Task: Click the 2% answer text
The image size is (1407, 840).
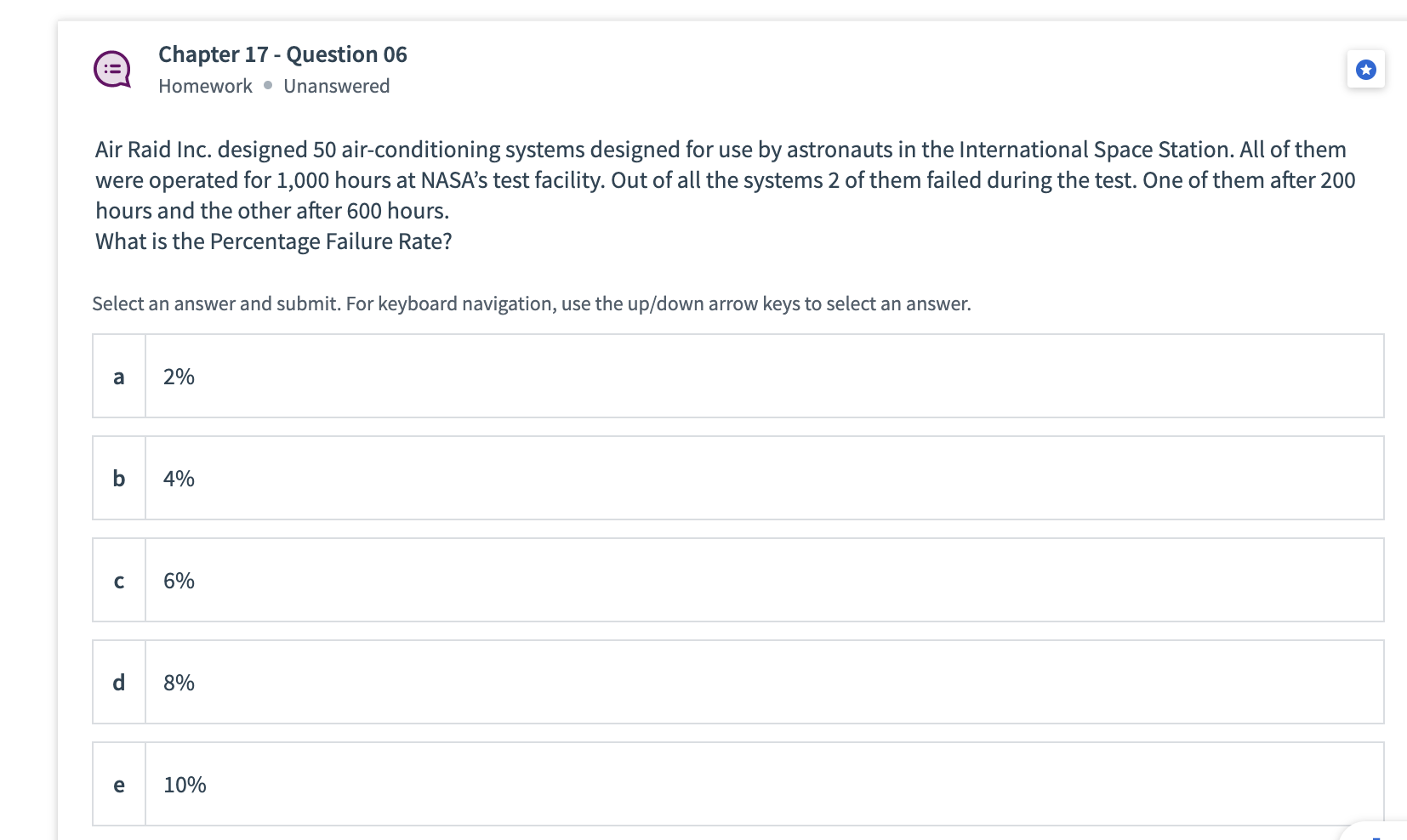Action: coord(179,377)
